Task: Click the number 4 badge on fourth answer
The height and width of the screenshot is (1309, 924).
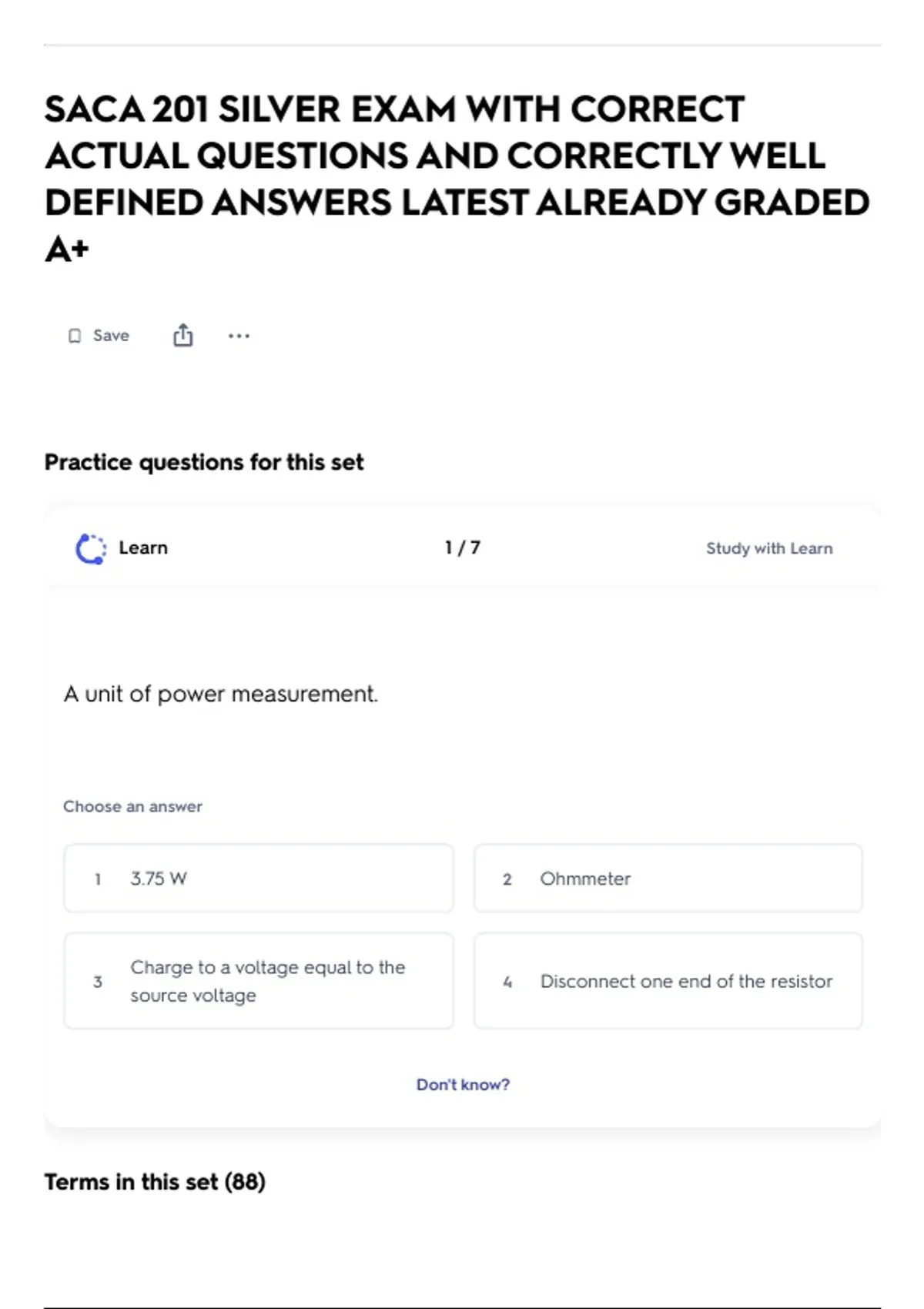Action: [507, 982]
